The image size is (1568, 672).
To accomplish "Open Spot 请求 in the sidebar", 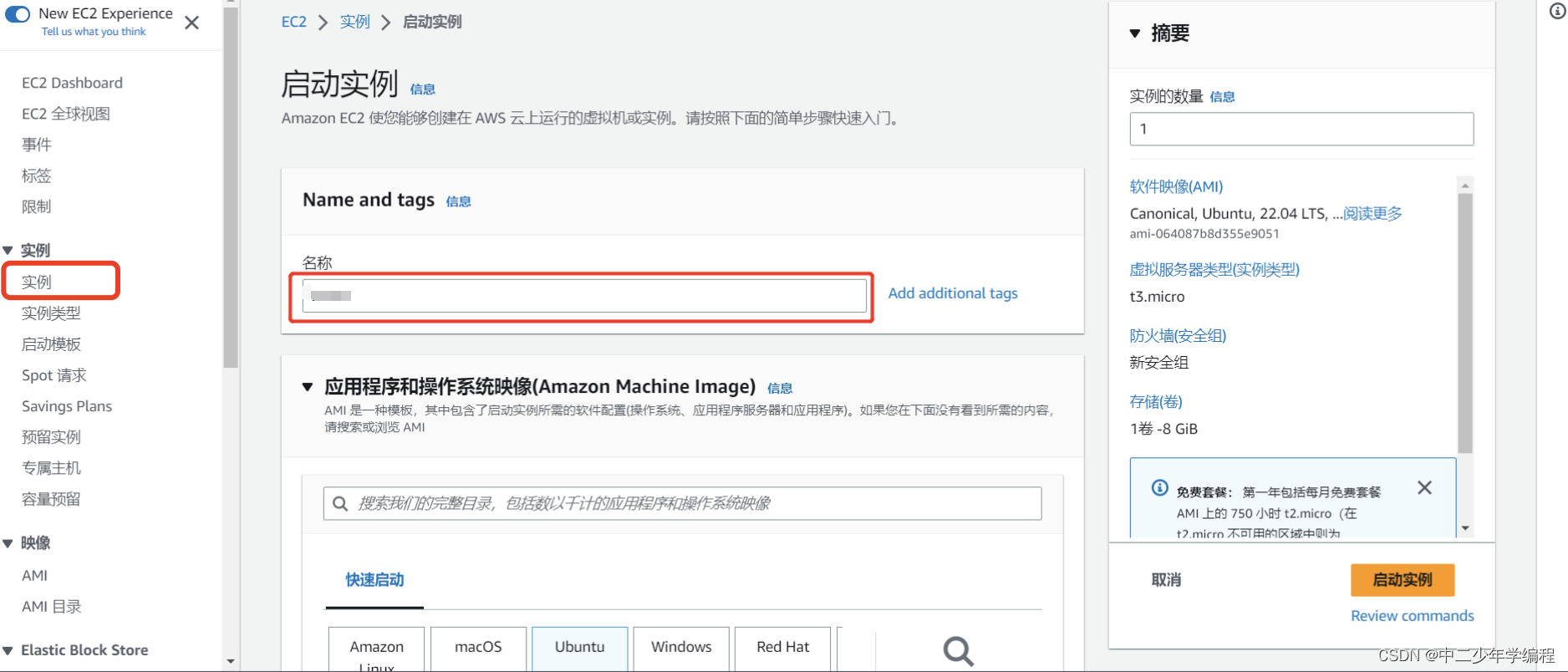I will [54, 375].
